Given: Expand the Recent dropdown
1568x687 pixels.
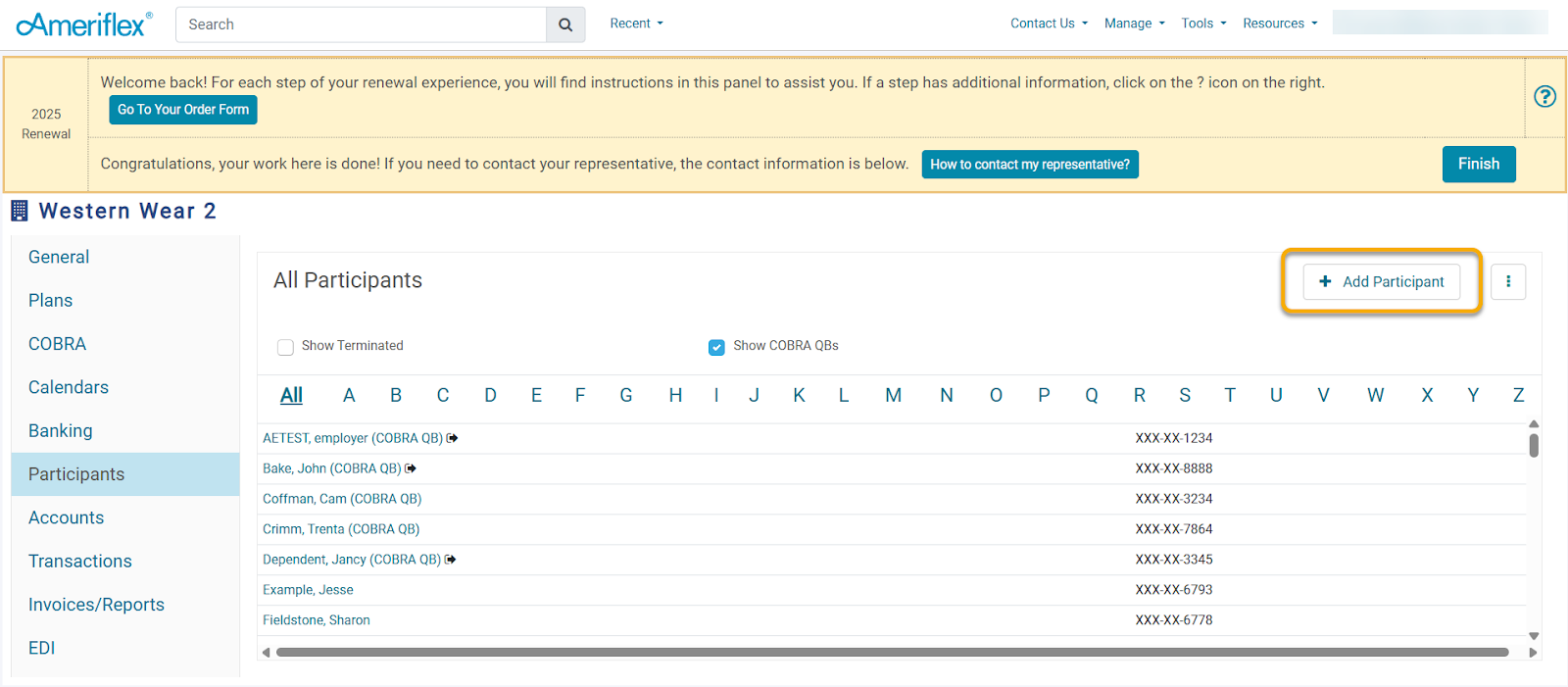Looking at the screenshot, I should coord(636,24).
